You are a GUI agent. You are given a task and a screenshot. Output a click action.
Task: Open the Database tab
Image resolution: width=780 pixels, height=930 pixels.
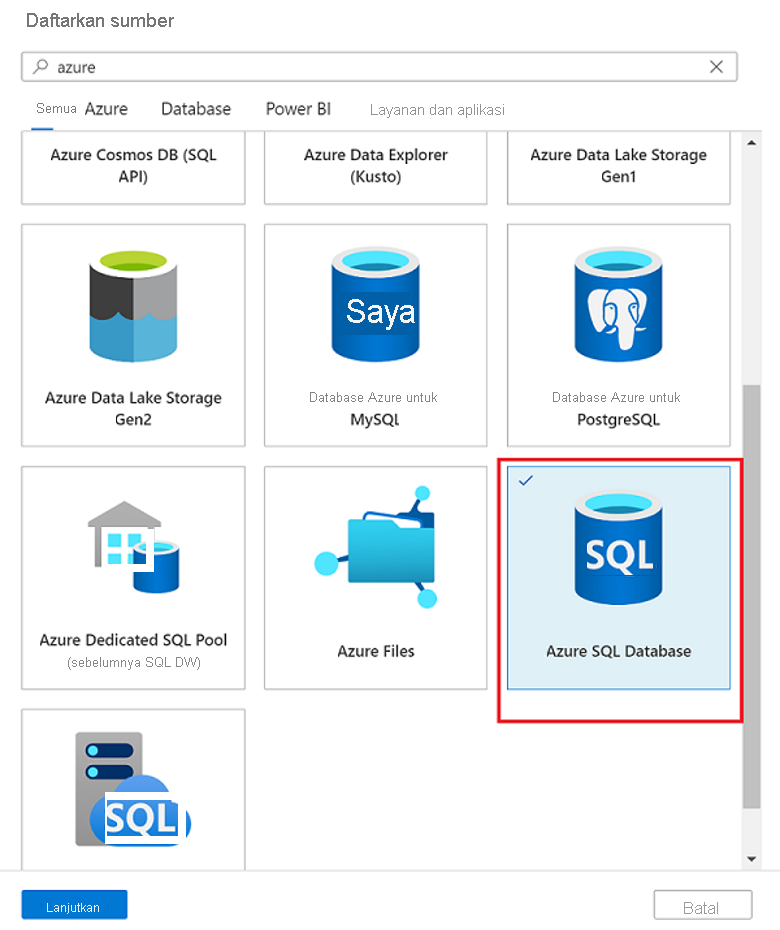(x=196, y=109)
